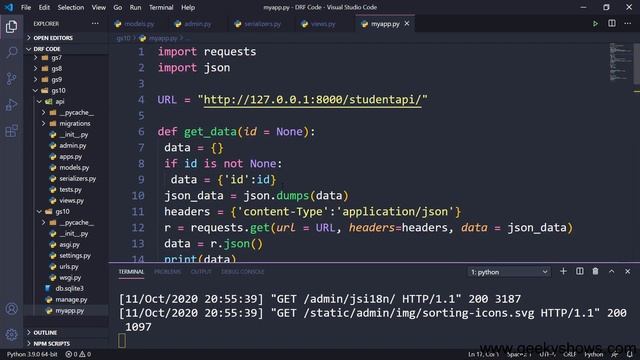
Task: Open the Run and Debug view
Action: click(11, 105)
